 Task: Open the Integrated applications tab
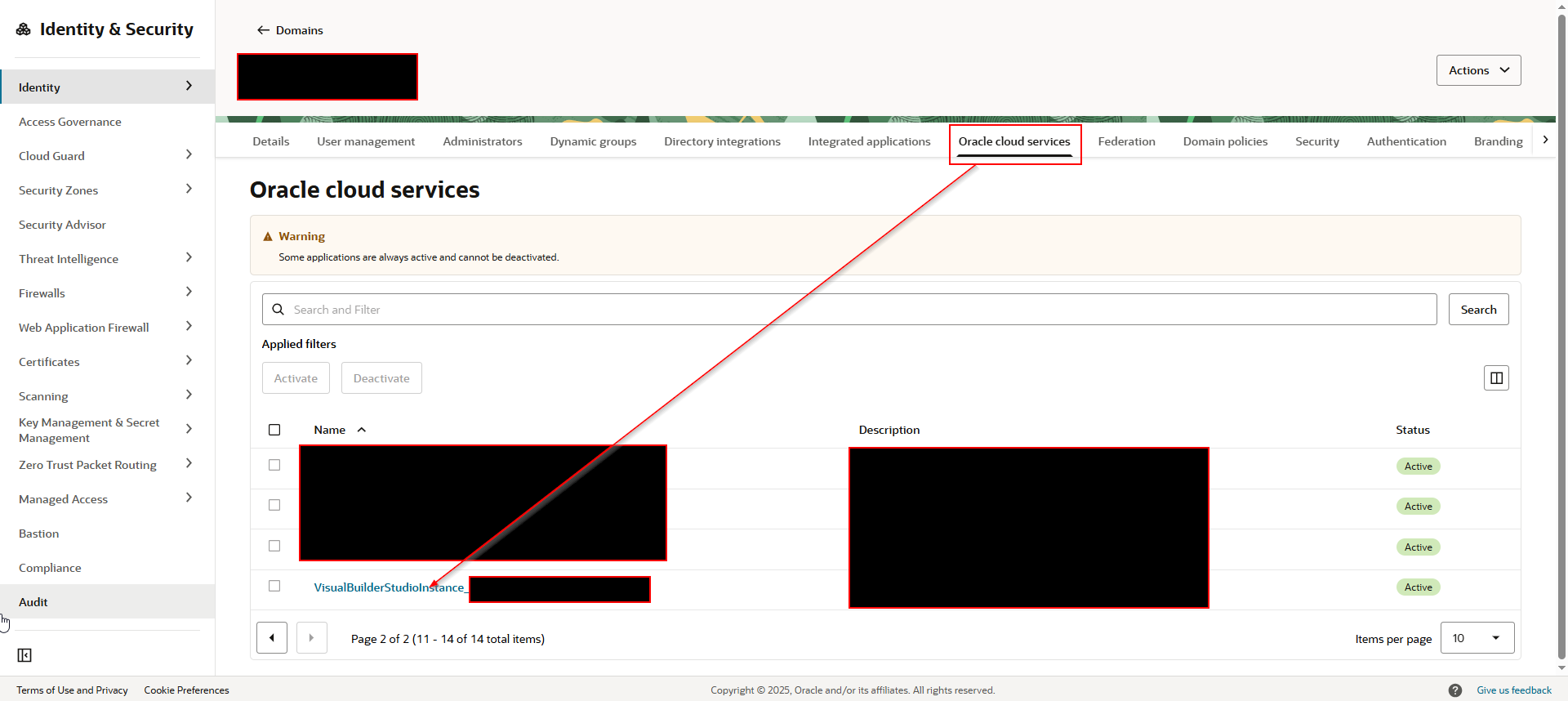pyautogui.click(x=869, y=141)
